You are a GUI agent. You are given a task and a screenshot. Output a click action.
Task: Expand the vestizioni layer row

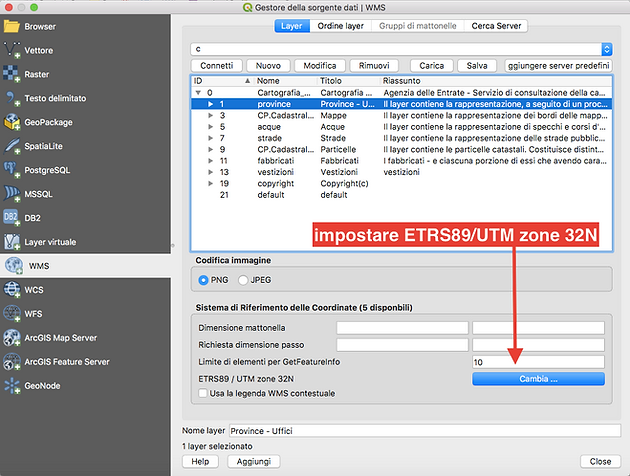click(x=210, y=172)
